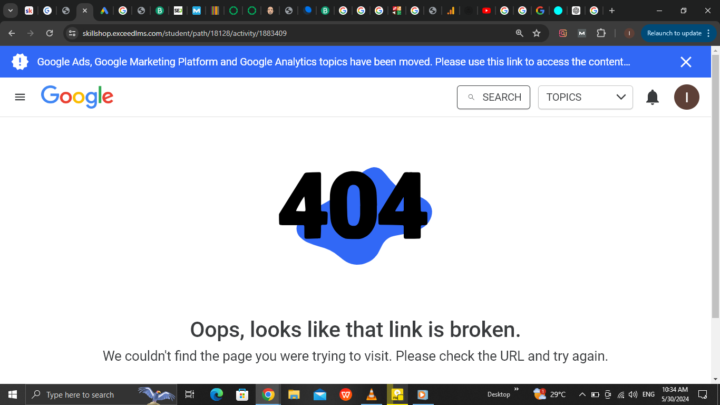Open the network connection icon
The height and width of the screenshot is (405, 720).
click(x=621, y=394)
